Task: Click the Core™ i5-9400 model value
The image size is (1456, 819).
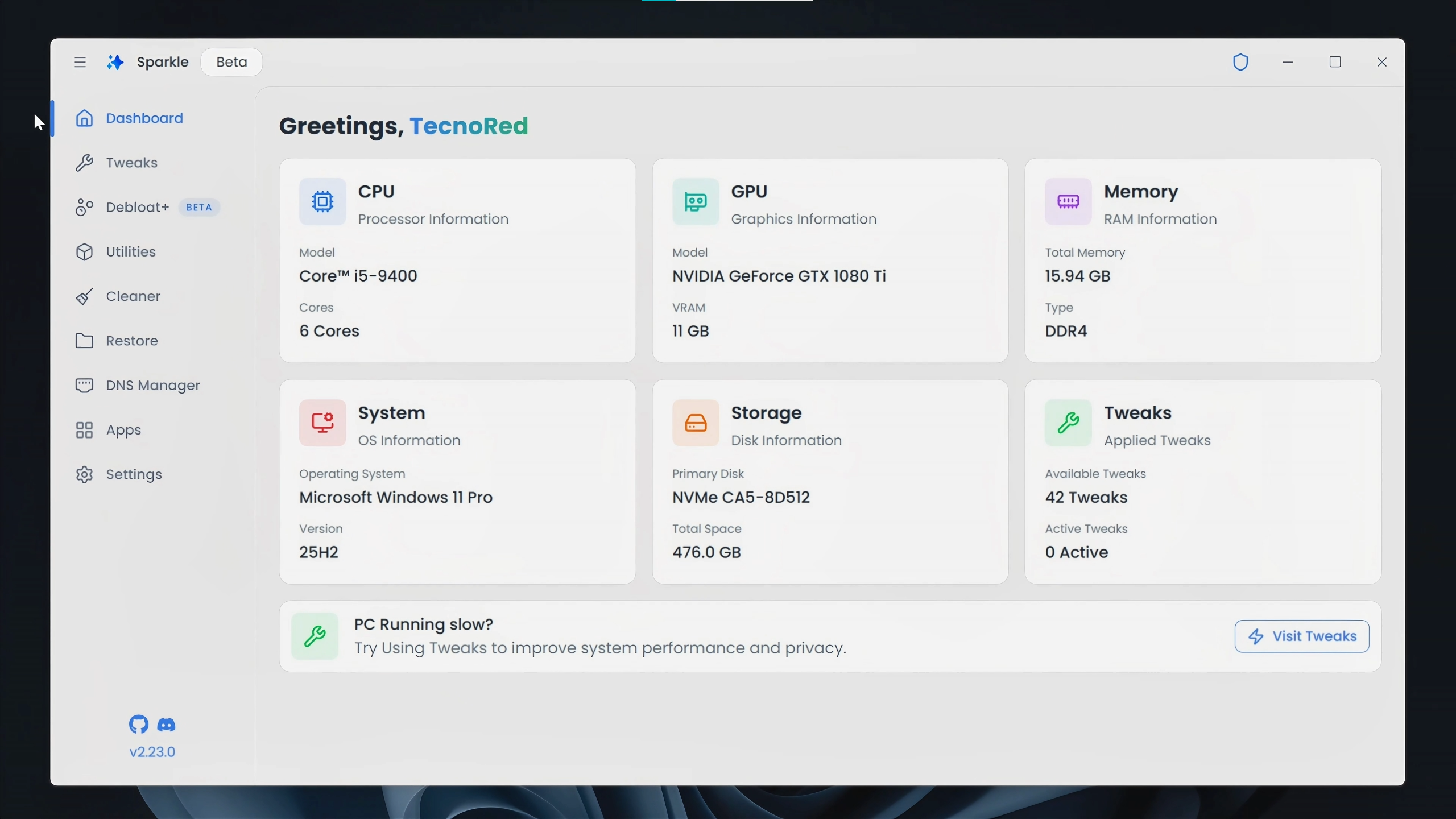Action: click(358, 276)
